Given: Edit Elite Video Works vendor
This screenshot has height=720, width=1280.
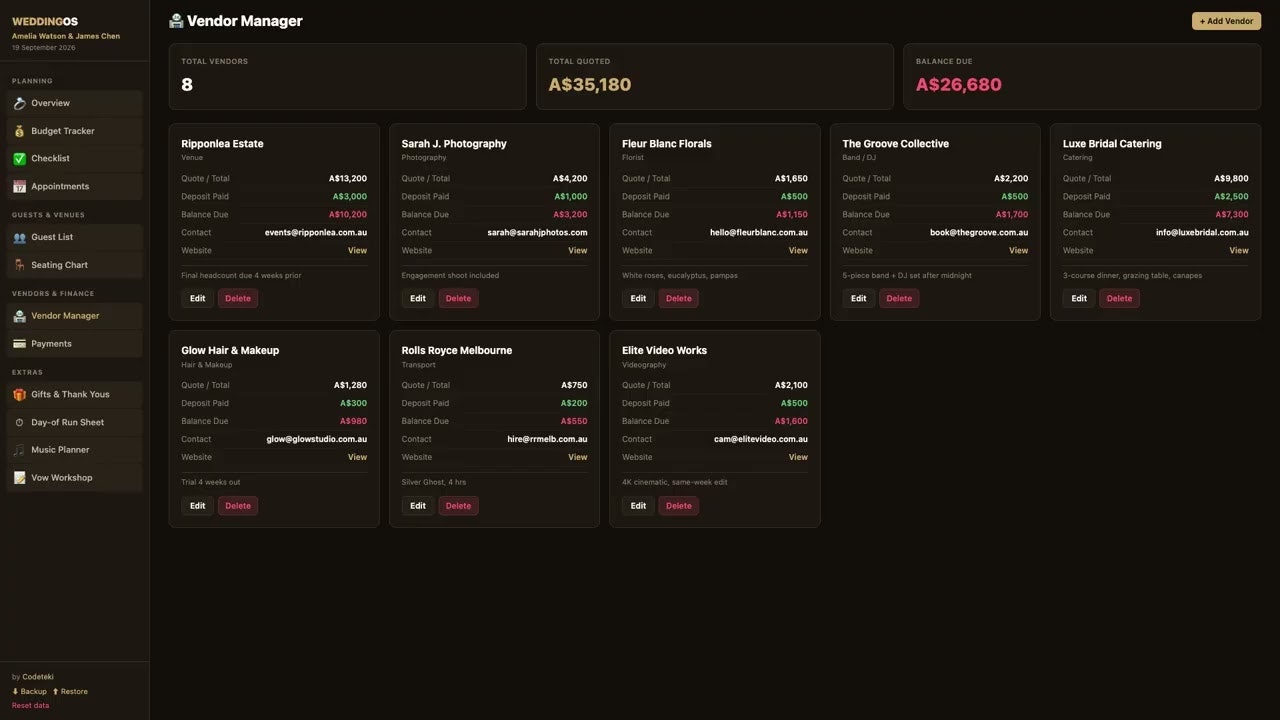Looking at the screenshot, I should coord(638,506).
